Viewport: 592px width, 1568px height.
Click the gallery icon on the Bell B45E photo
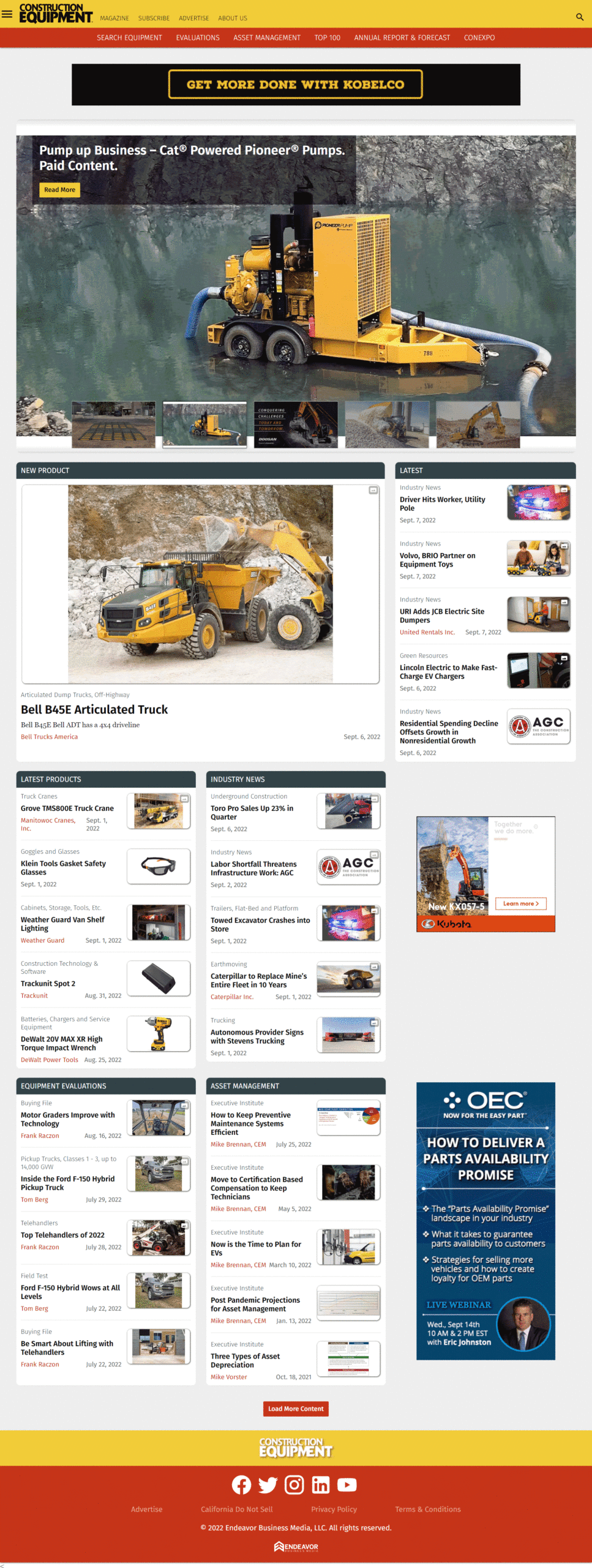point(373,491)
